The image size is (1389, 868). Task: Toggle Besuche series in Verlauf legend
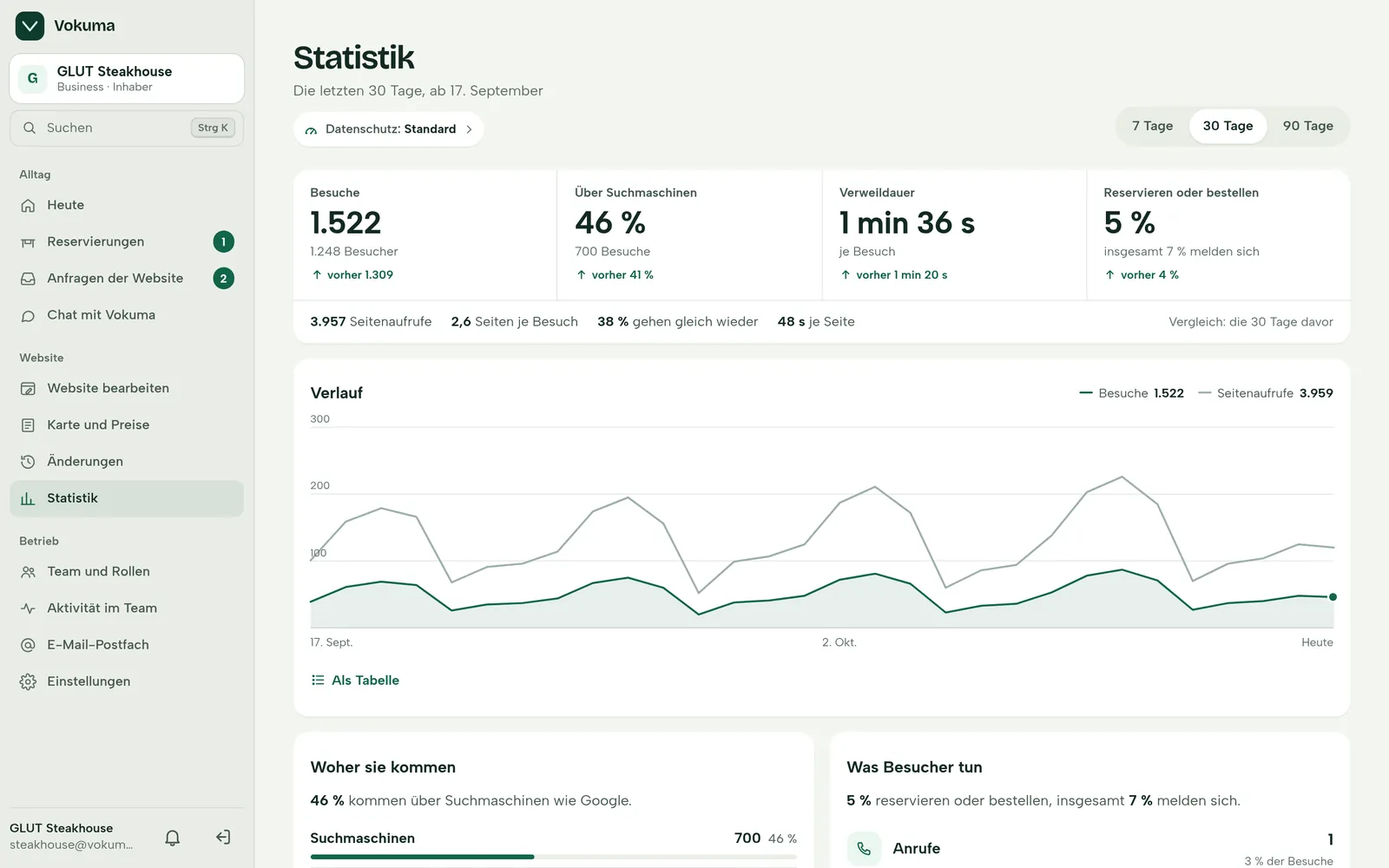click(x=1131, y=393)
